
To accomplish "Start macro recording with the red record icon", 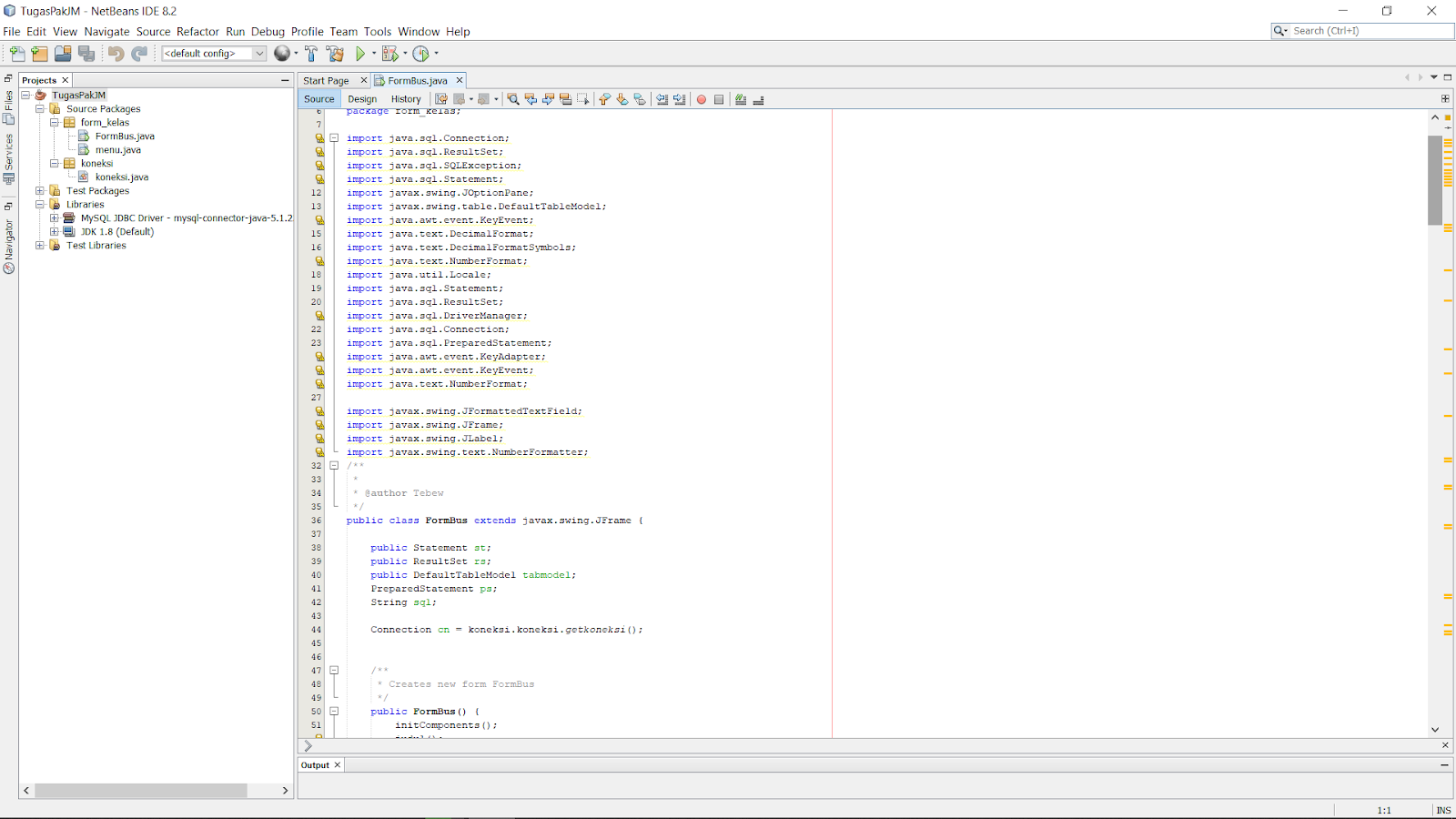I will pyautogui.click(x=701, y=99).
